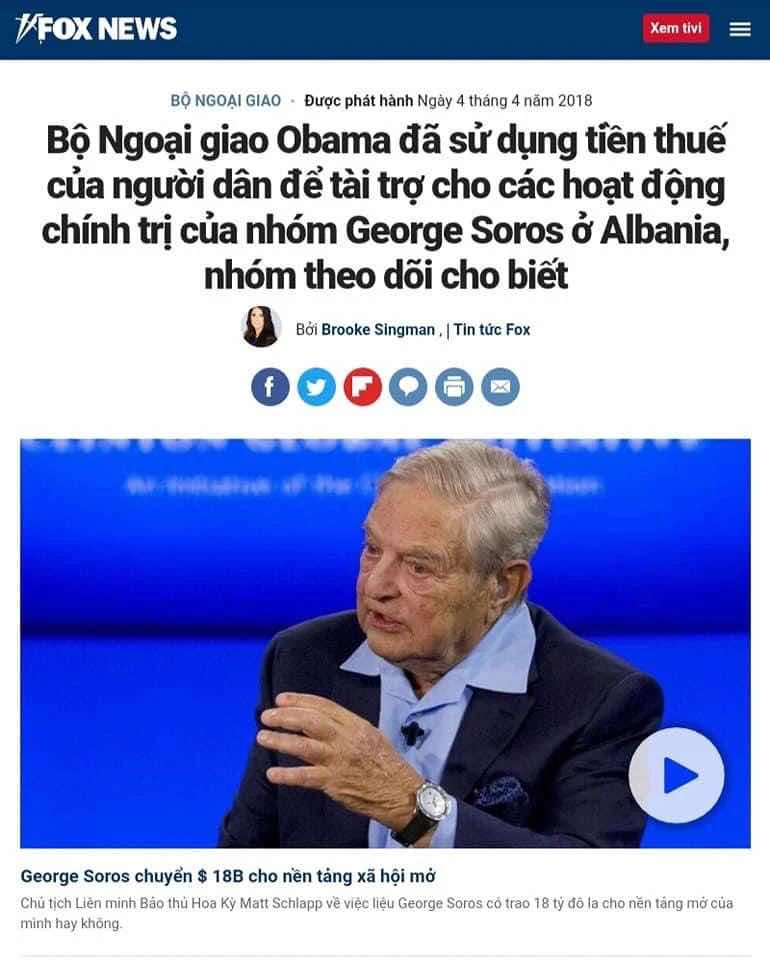Image resolution: width=770 pixels, height=960 pixels.
Task: Play the George Soros video
Action: (x=677, y=775)
